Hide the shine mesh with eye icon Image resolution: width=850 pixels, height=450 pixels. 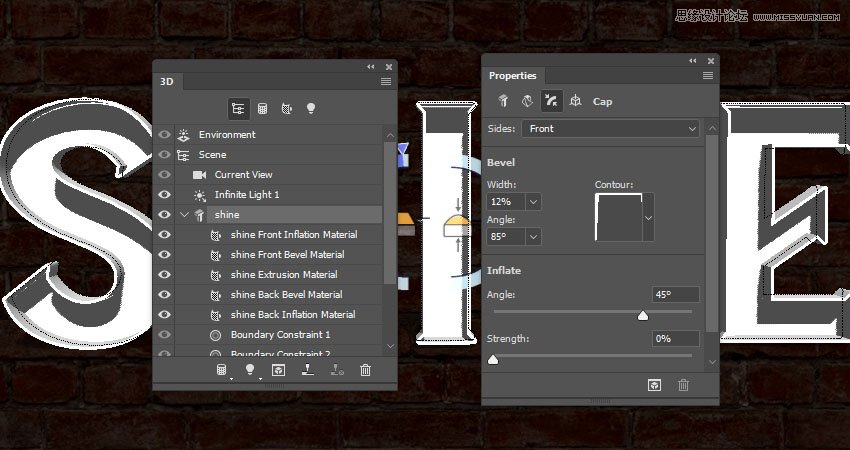164,215
